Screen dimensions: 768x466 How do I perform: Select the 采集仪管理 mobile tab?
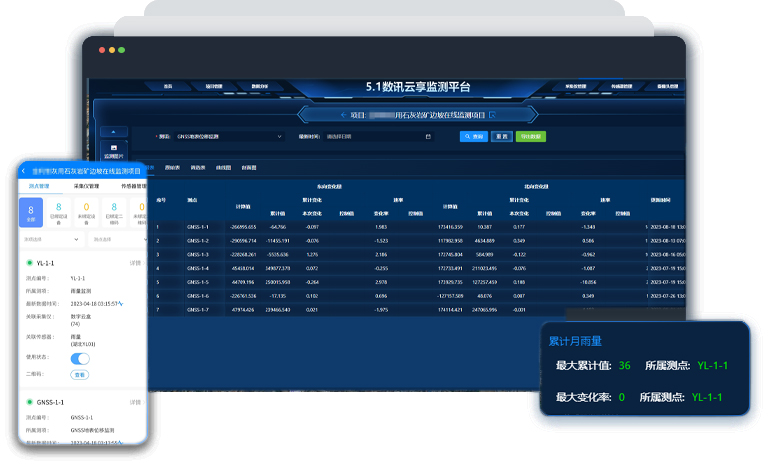pyautogui.click(x=86, y=186)
